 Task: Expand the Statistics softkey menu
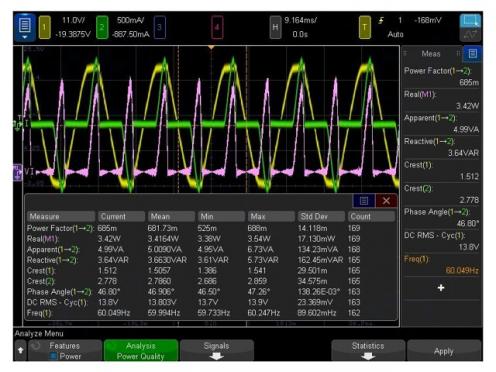point(368,351)
